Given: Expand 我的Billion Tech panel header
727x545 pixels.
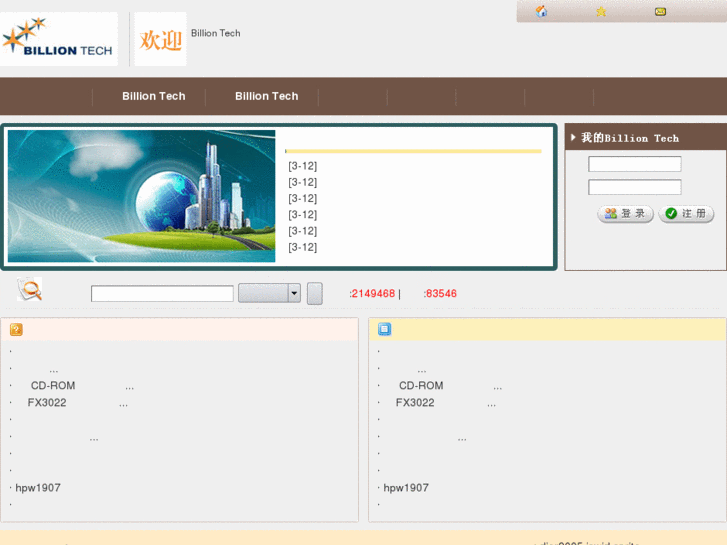Looking at the screenshot, I should (645, 138).
